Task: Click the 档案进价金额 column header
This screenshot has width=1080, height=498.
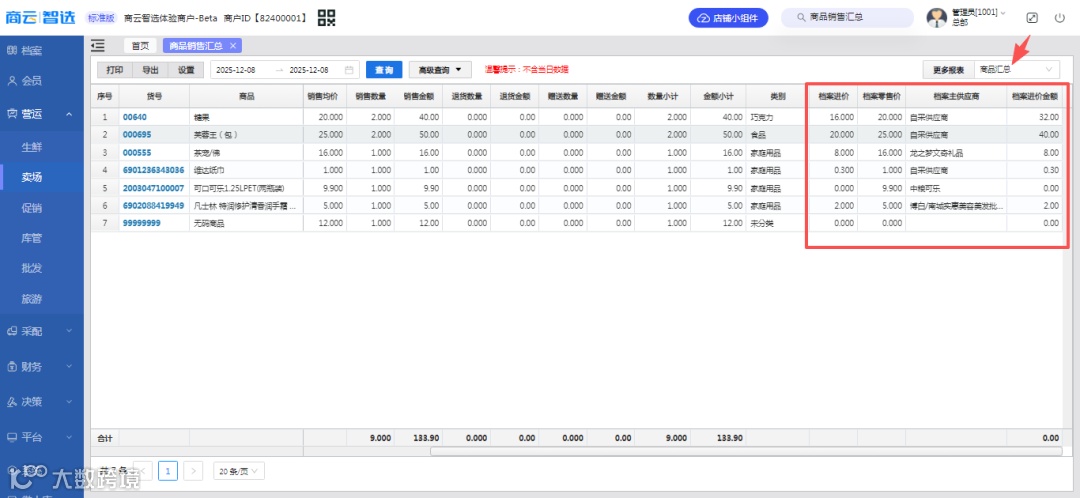Action: pyautogui.click(x=1034, y=96)
